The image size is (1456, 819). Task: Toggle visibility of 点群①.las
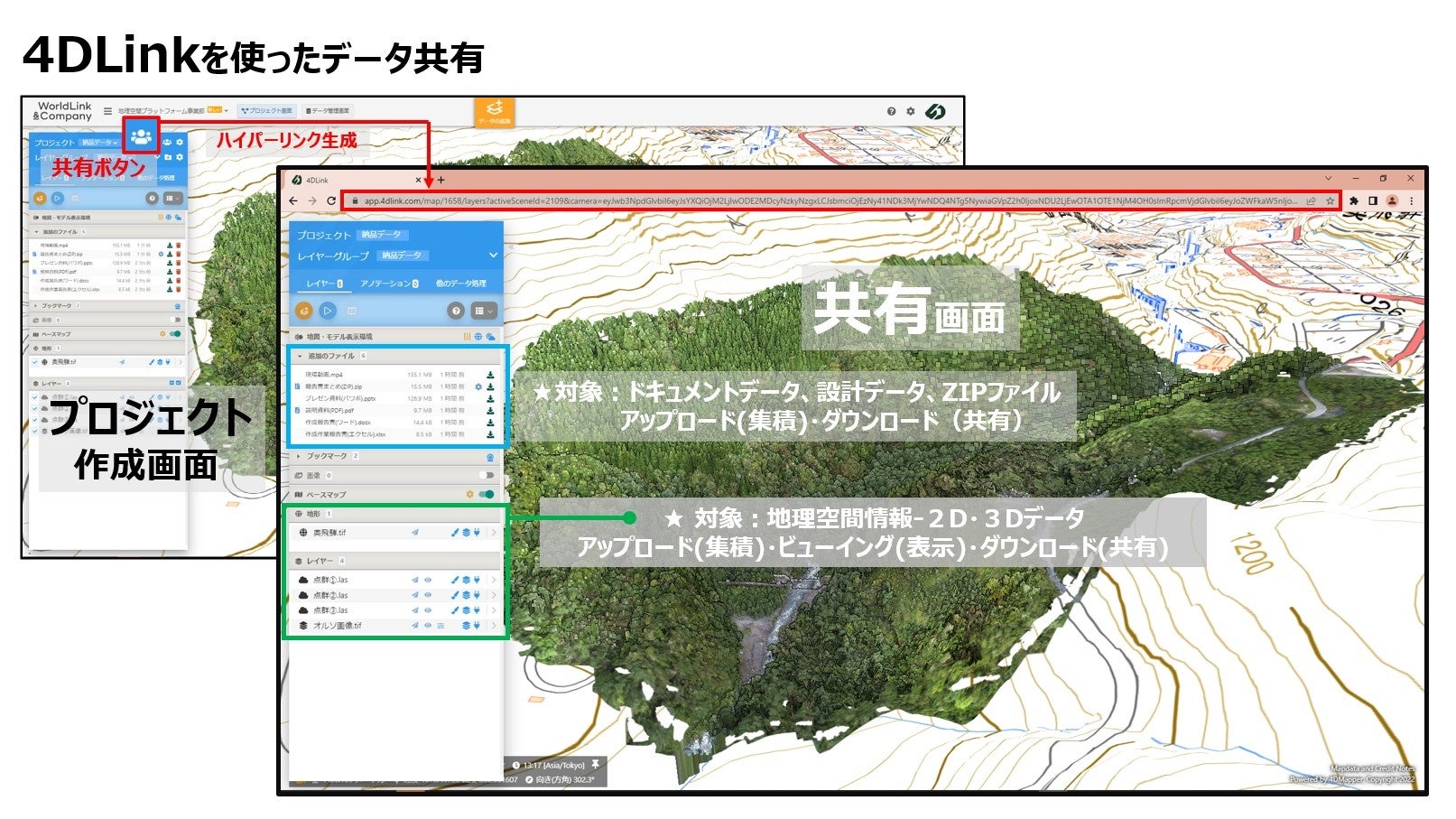tap(428, 580)
